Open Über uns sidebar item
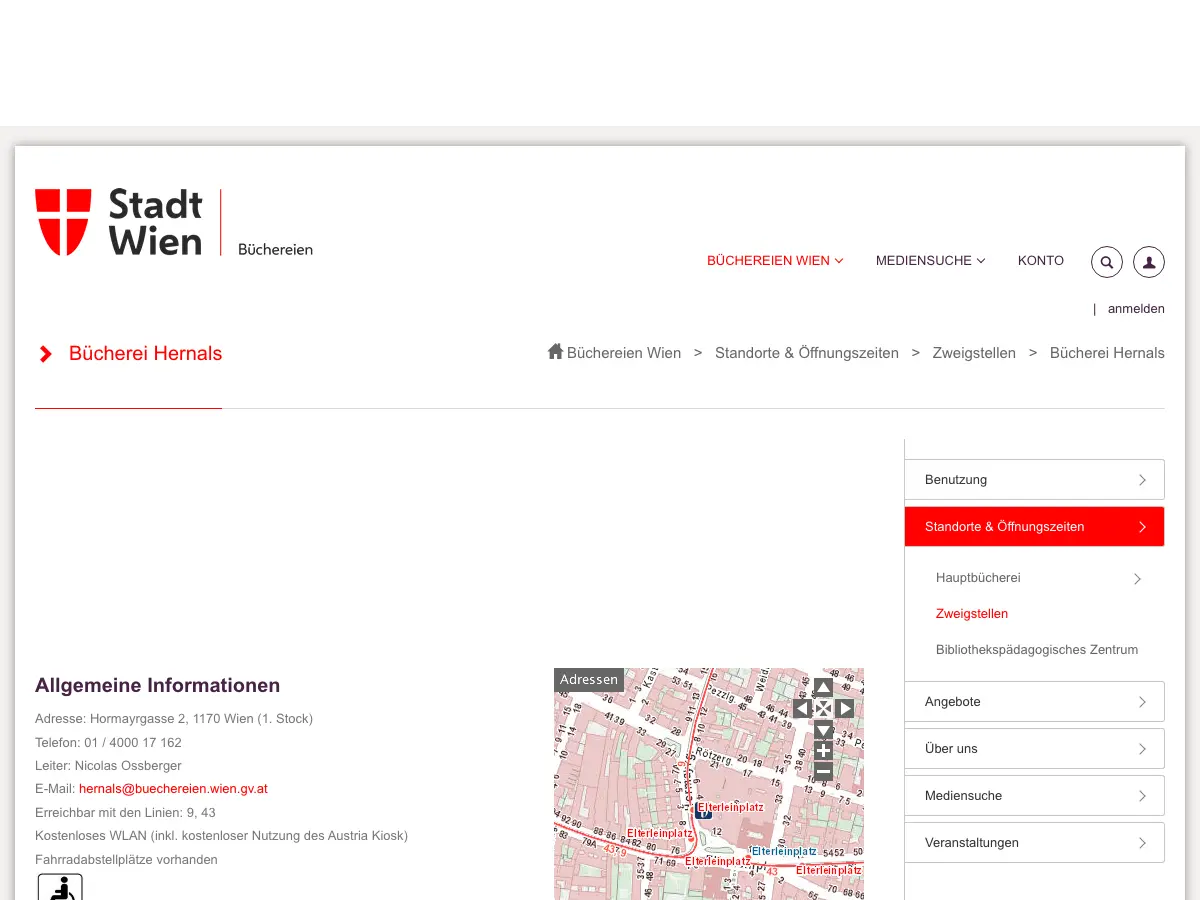The image size is (1200, 900). tap(1035, 749)
